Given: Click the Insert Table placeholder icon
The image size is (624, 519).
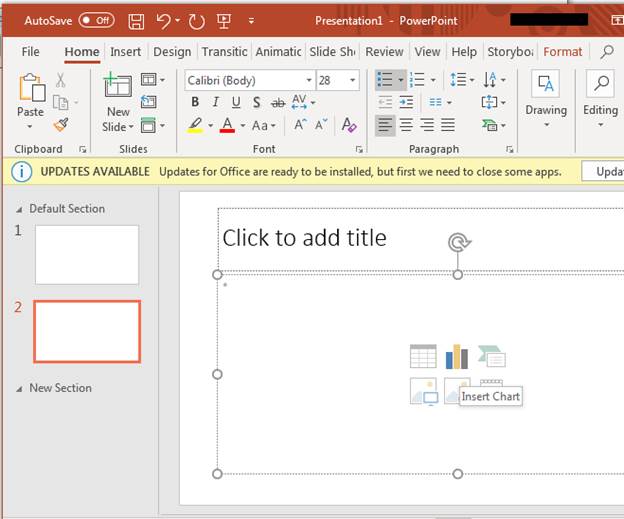Looking at the screenshot, I should coord(423,356).
